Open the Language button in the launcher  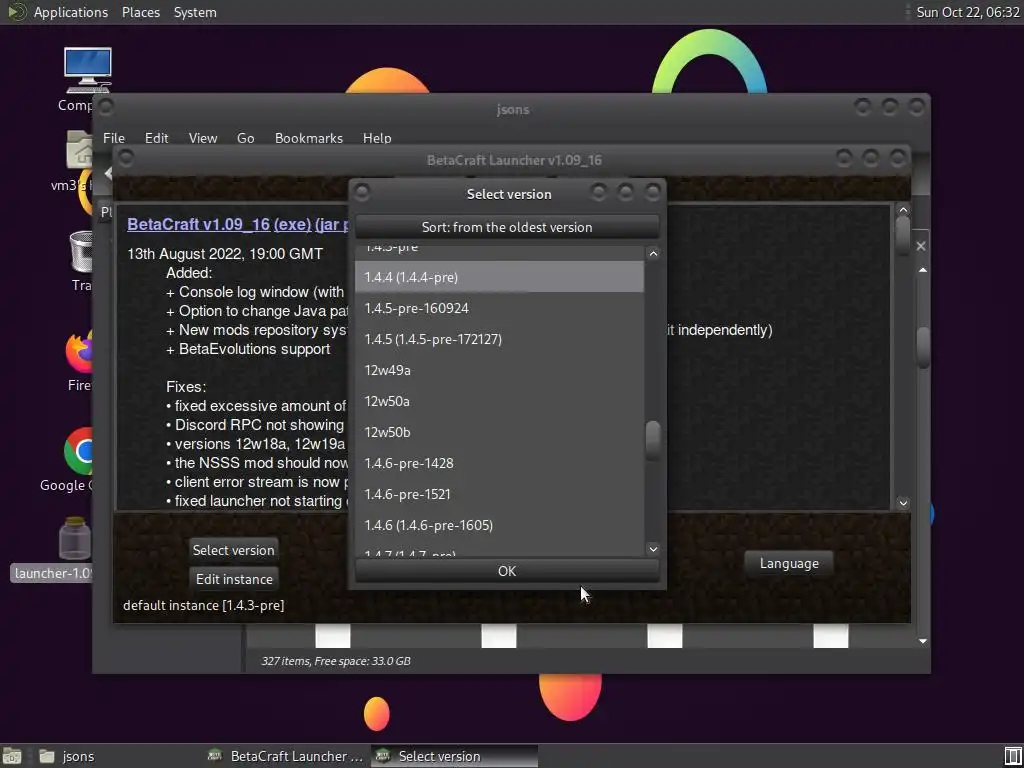[789, 563]
